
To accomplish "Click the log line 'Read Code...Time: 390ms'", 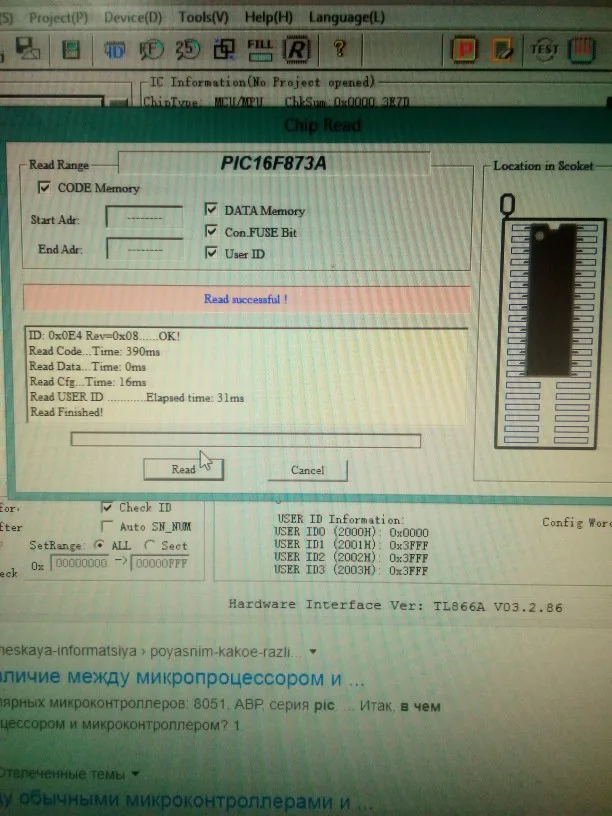I will tap(94, 351).
